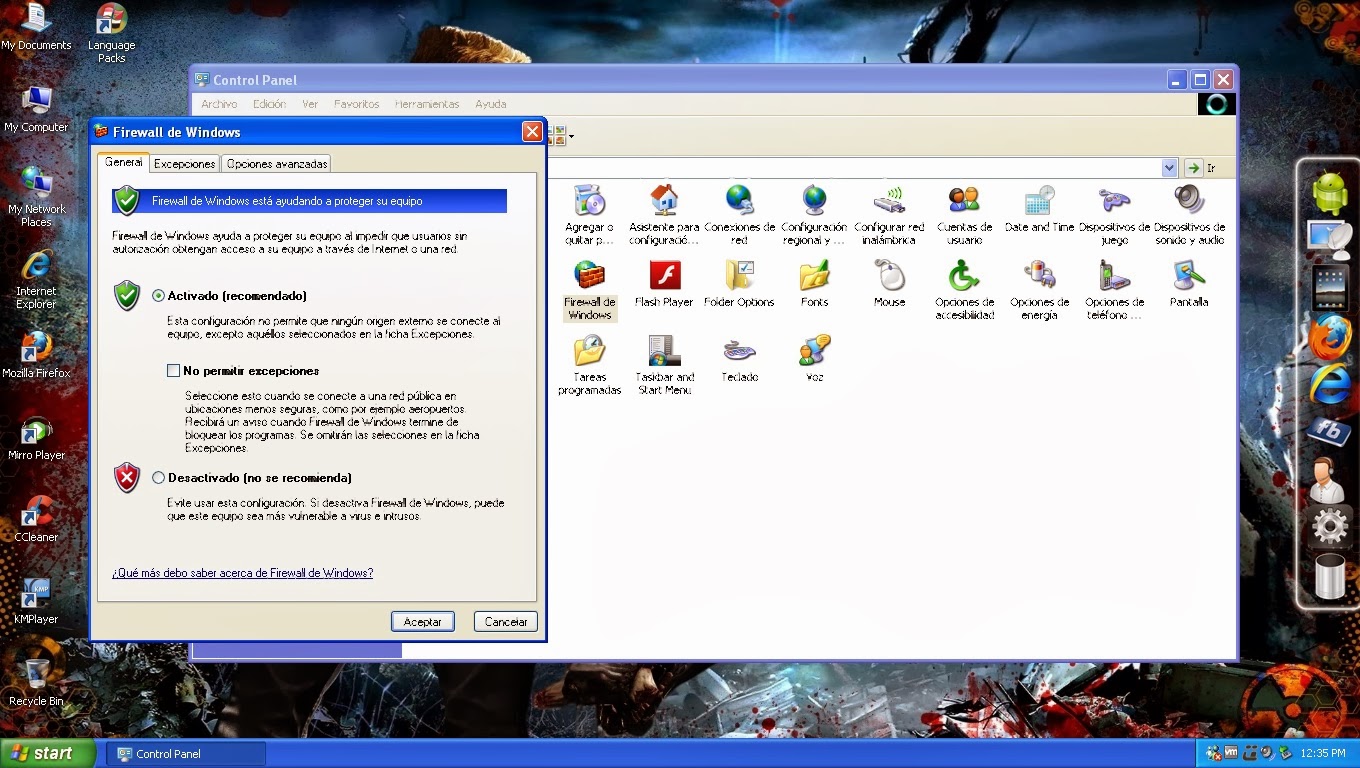Select the Firewall de Windows Control Panel icon
Image resolution: width=1360 pixels, height=768 pixels.
point(589,290)
